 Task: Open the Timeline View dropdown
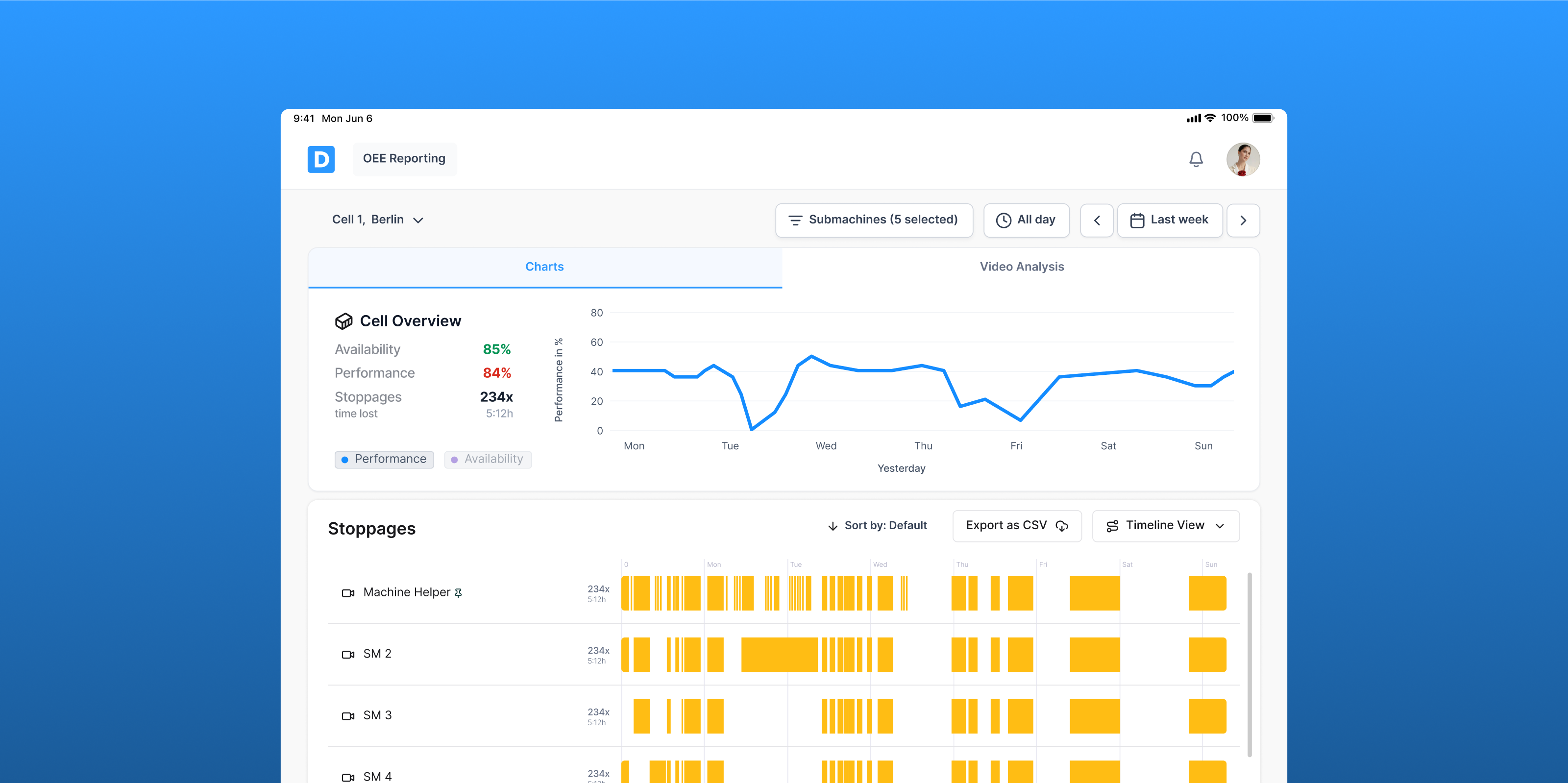tap(1165, 525)
